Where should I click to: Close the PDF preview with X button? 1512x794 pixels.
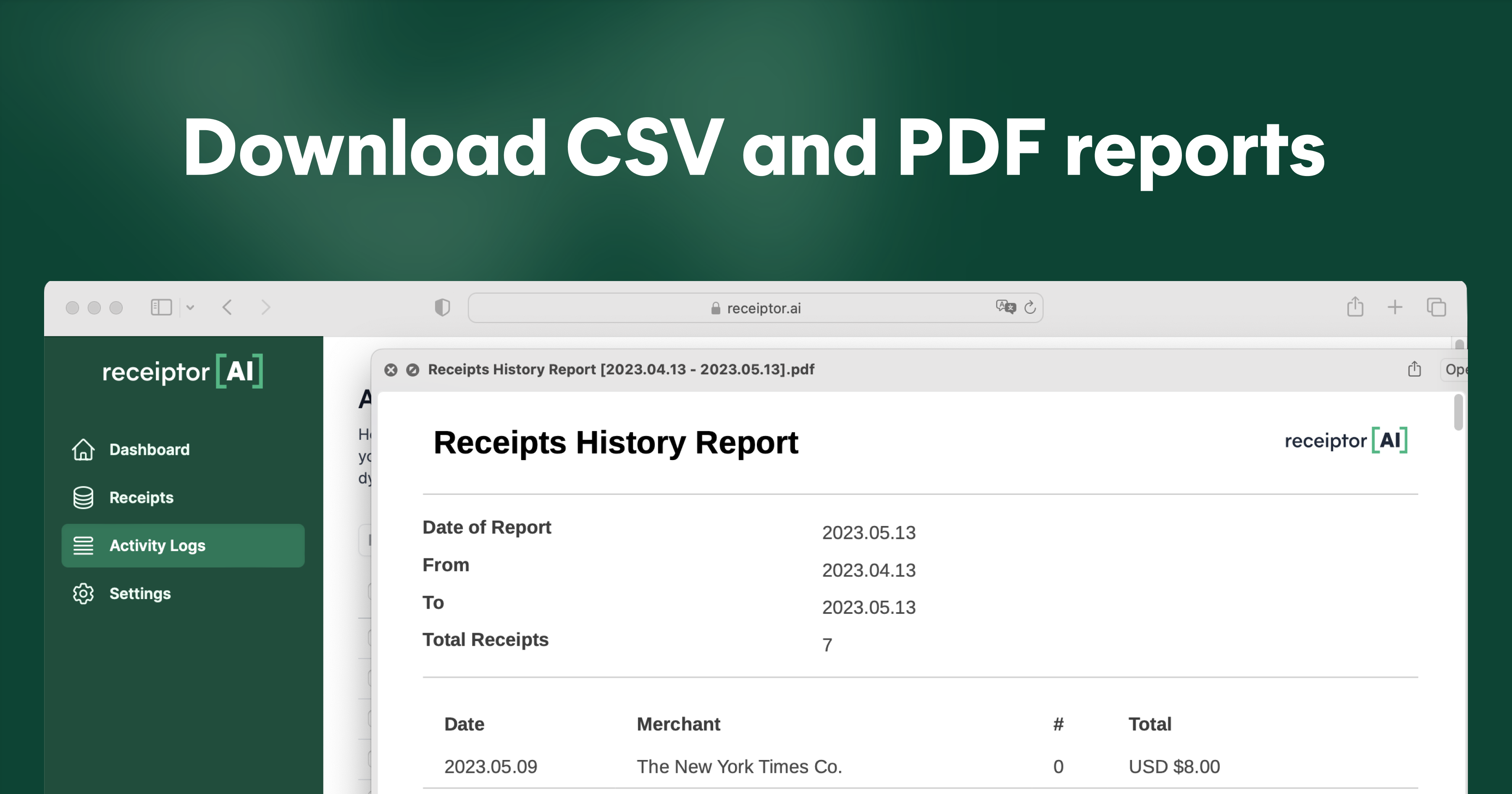click(x=391, y=369)
